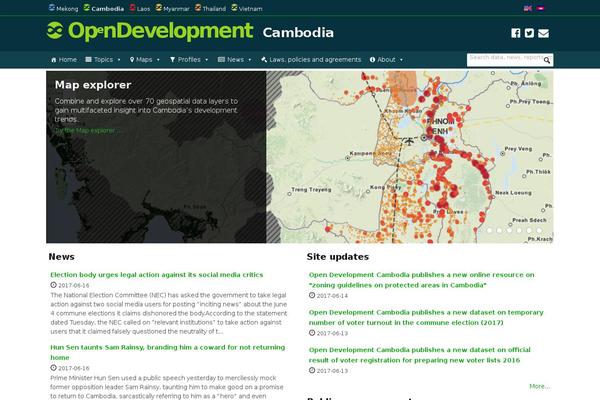Open the Cambodia country site link
The height and width of the screenshot is (400, 600).
[104, 8]
